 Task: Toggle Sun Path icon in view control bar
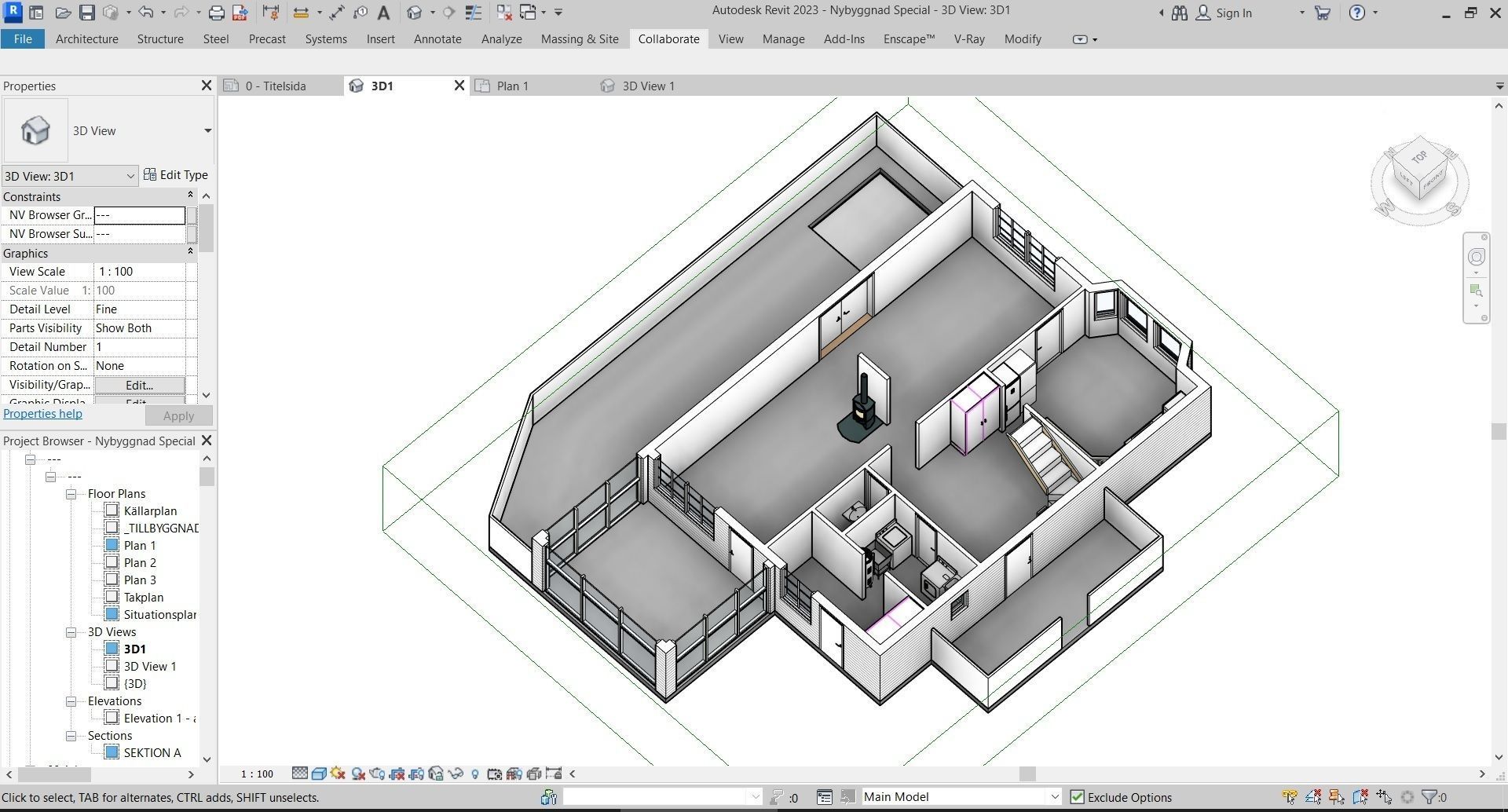click(339, 774)
